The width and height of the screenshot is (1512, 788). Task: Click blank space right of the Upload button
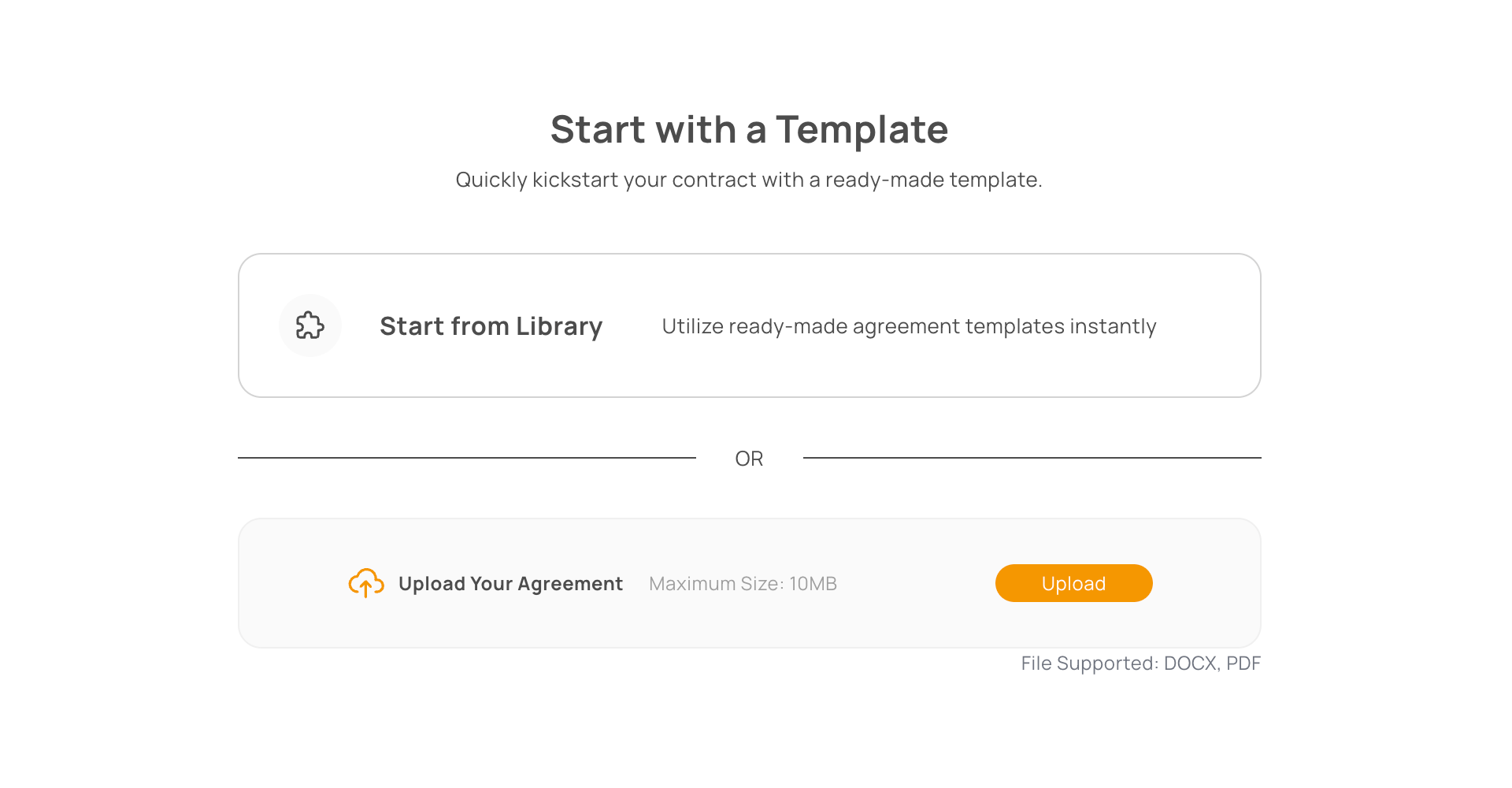click(x=1205, y=583)
